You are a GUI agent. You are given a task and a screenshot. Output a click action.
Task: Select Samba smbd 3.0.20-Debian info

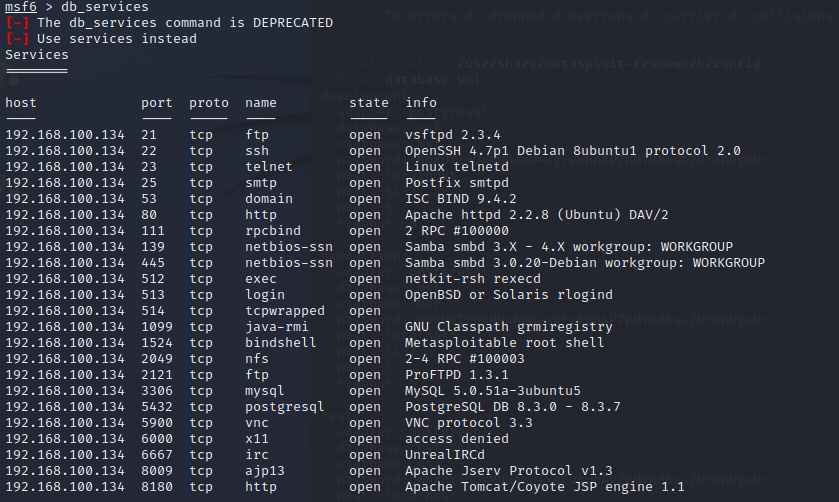click(585, 263)
